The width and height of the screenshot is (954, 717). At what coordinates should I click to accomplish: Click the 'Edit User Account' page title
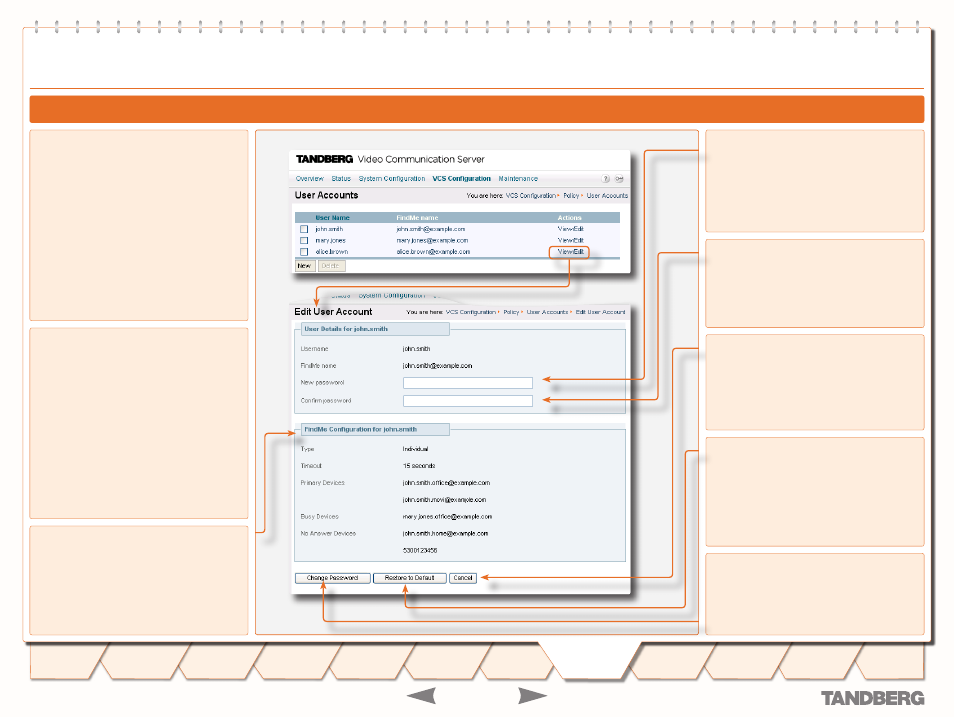[x=333, y=312]
